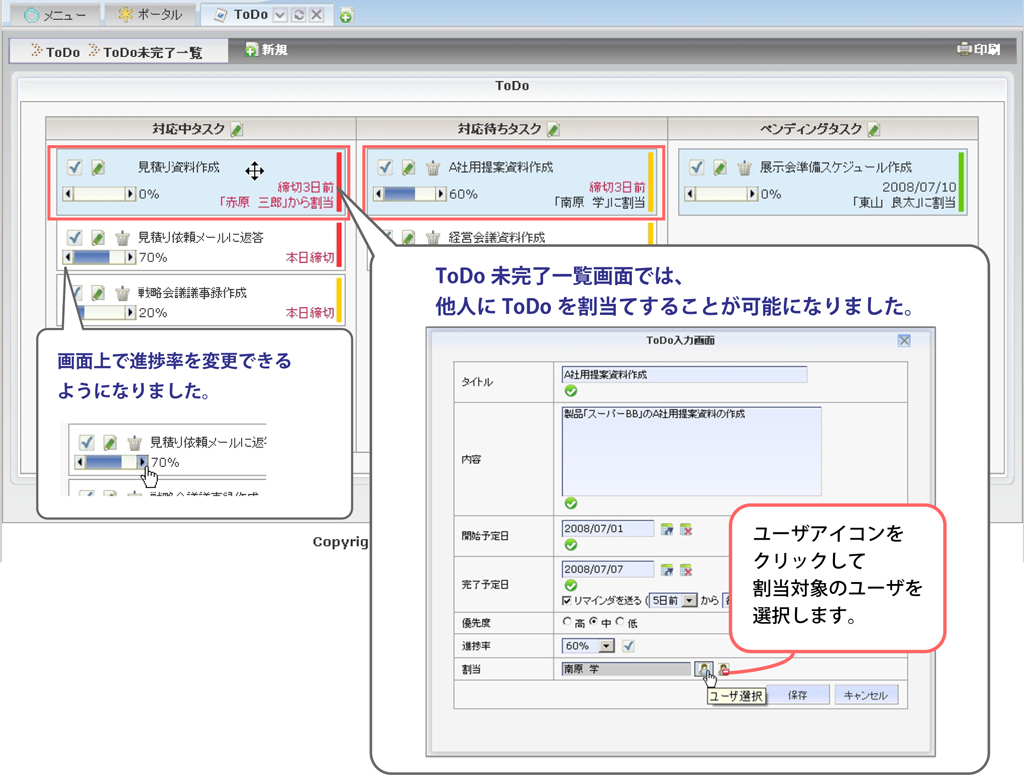Open the メニュー tab
Image resolution: width=1024 pixels, height=775 pixels.
pyautogui.click(x=55, y=15)
